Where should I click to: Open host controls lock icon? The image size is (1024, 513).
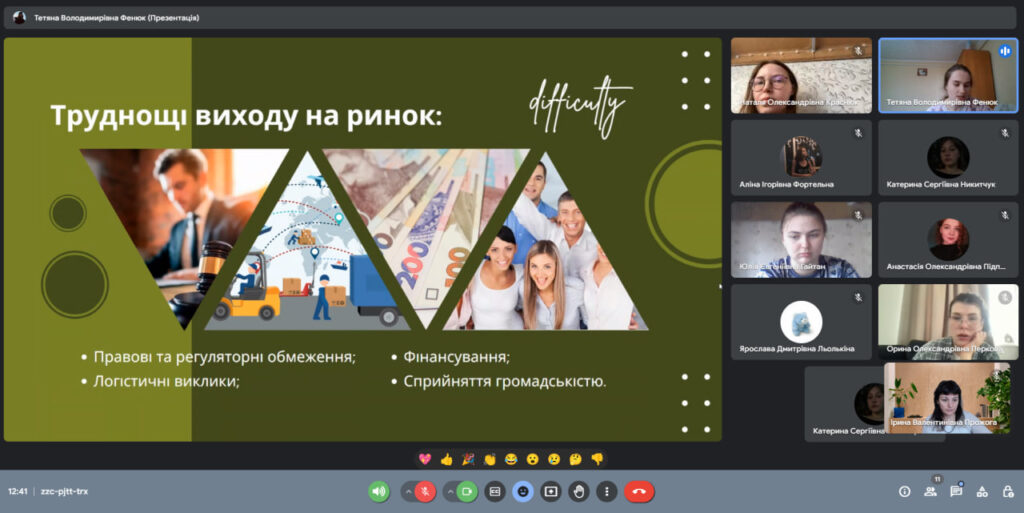[1007, 491]
